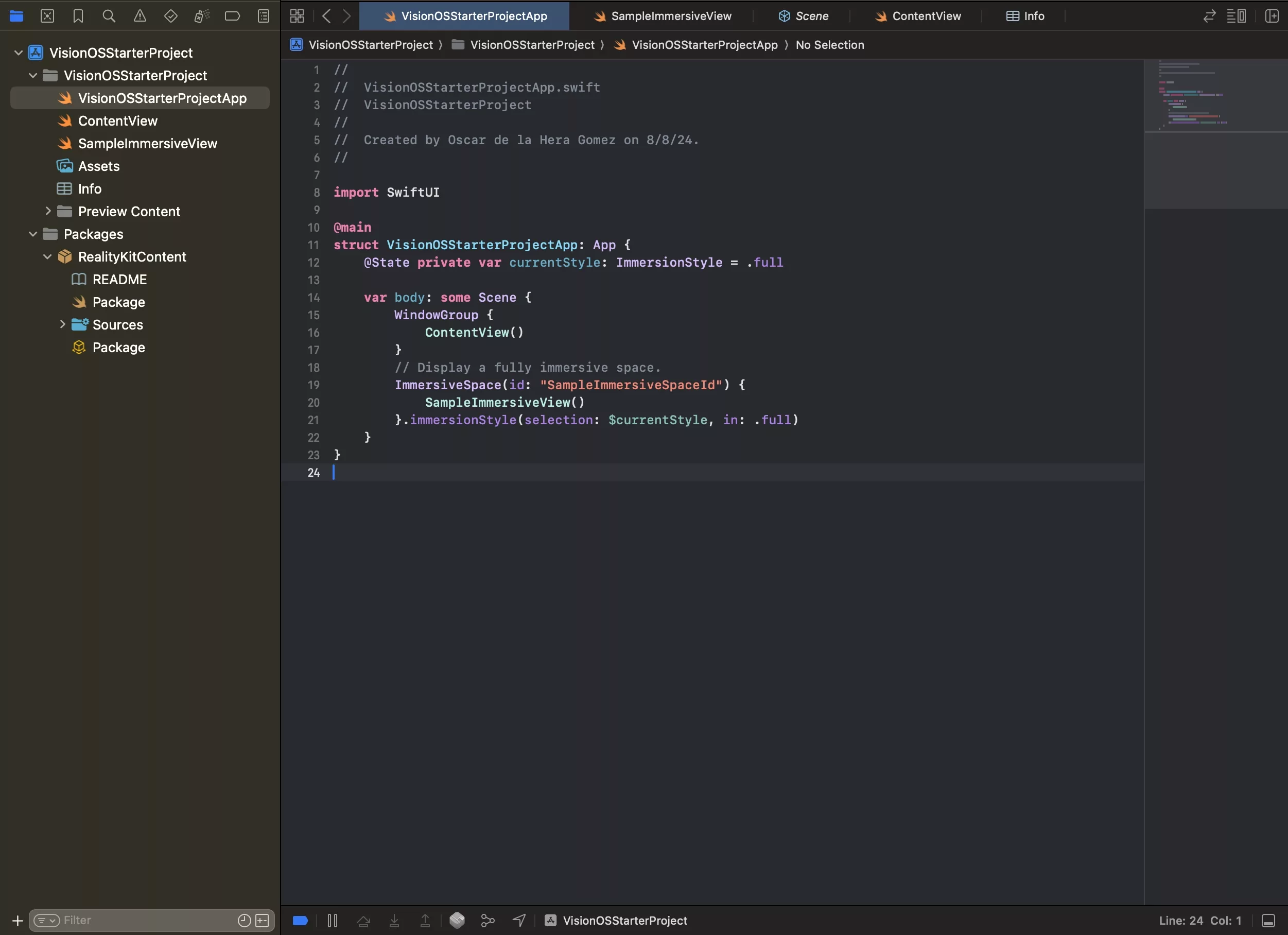
Task: Open the related items grid menu
Action: [297, 16]
